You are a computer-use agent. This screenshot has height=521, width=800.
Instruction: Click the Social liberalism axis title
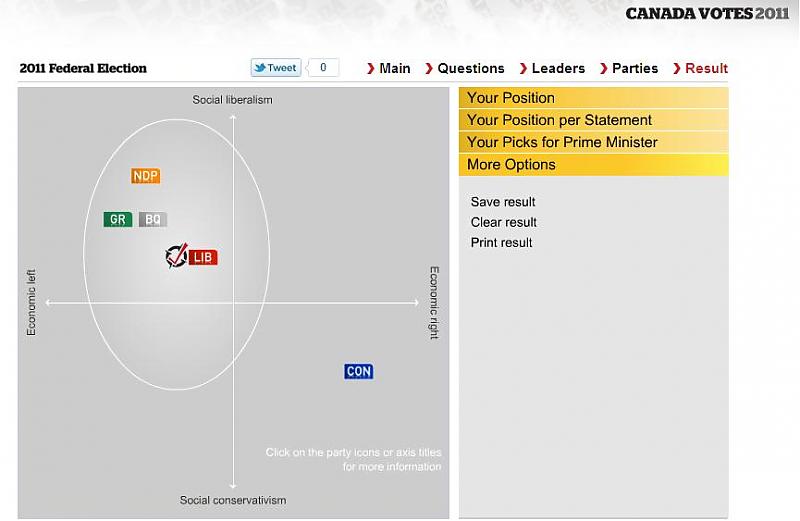pos(232,100)
